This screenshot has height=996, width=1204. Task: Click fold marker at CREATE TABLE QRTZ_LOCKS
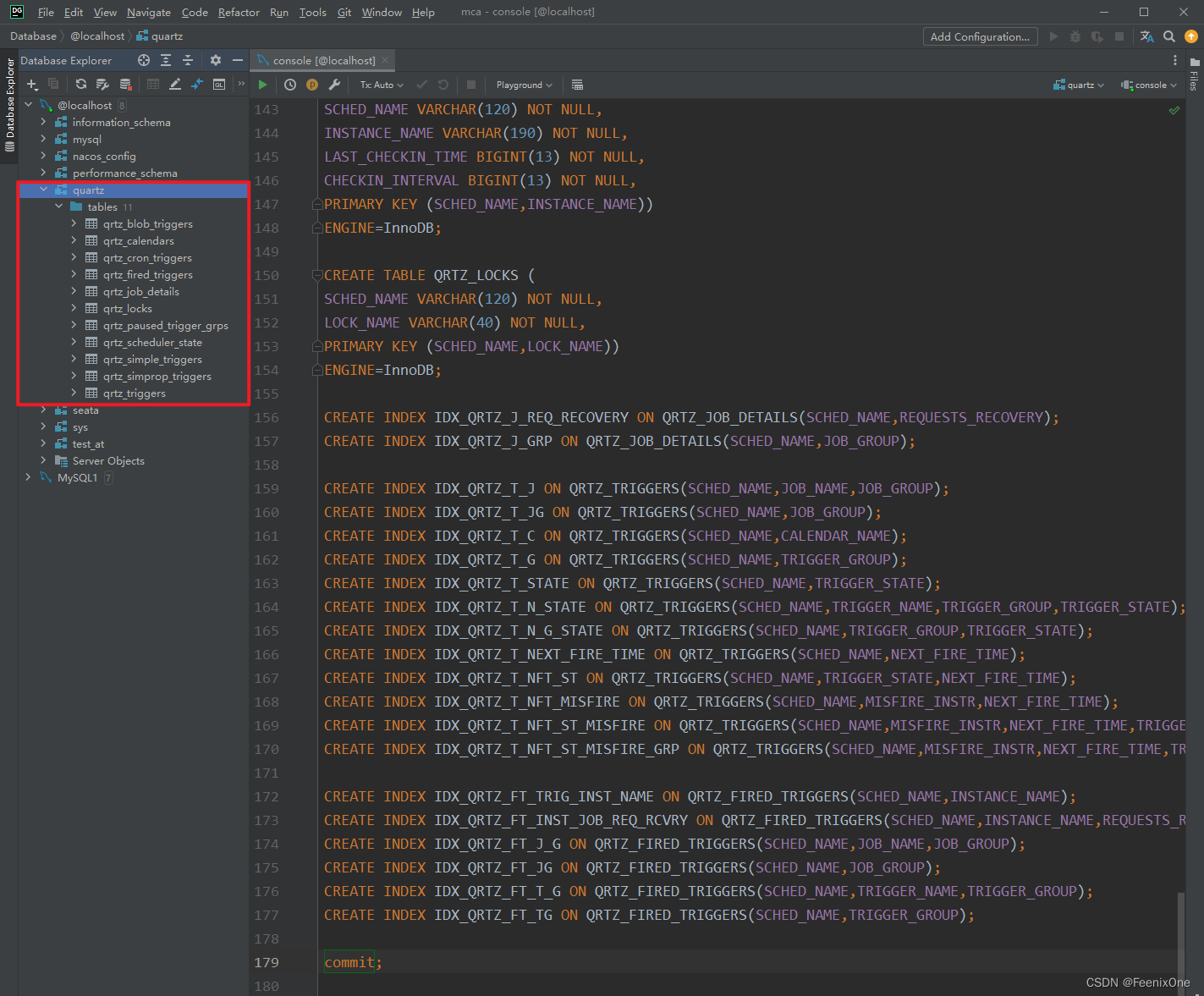(x=317, y=275)
